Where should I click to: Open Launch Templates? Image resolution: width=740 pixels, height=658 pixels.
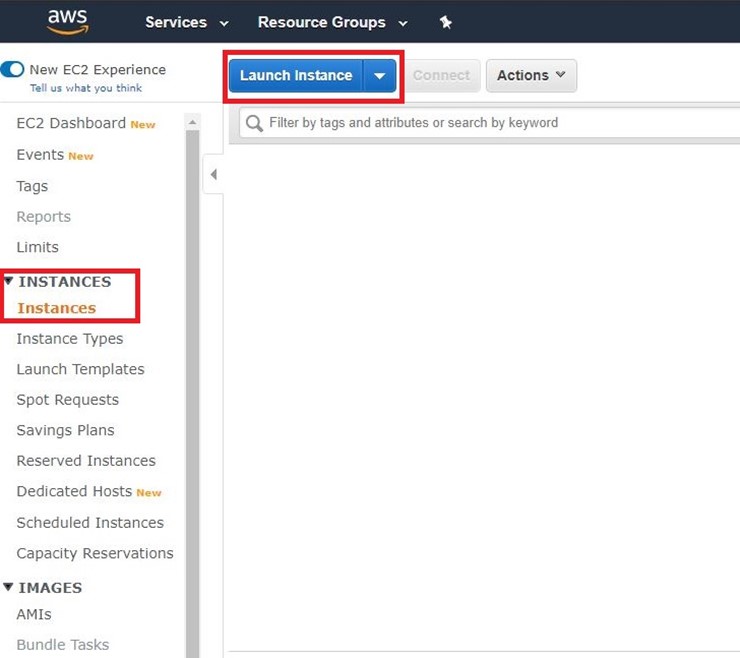80,369
